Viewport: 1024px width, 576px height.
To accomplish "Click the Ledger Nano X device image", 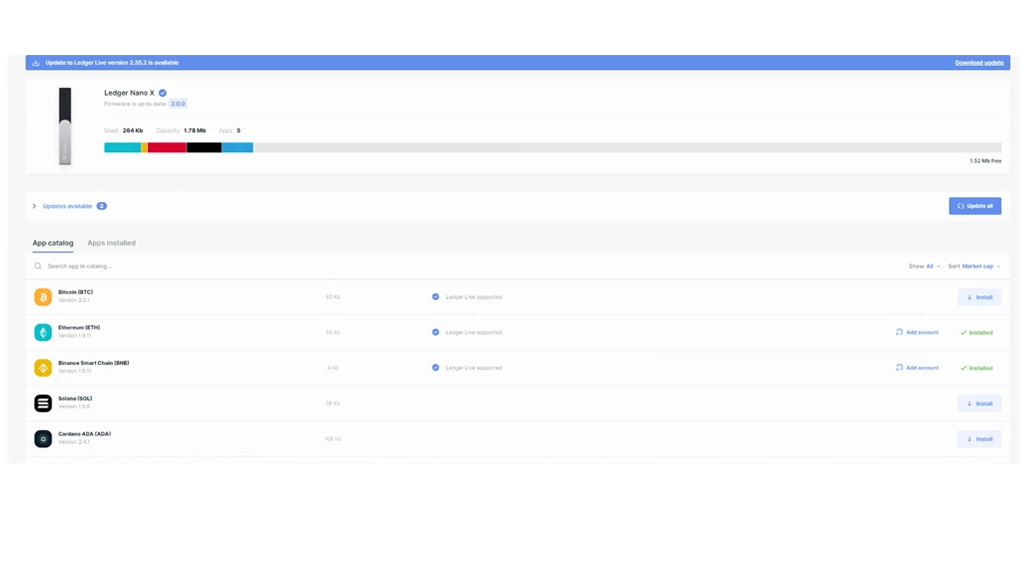I will [x=65, y=126].
